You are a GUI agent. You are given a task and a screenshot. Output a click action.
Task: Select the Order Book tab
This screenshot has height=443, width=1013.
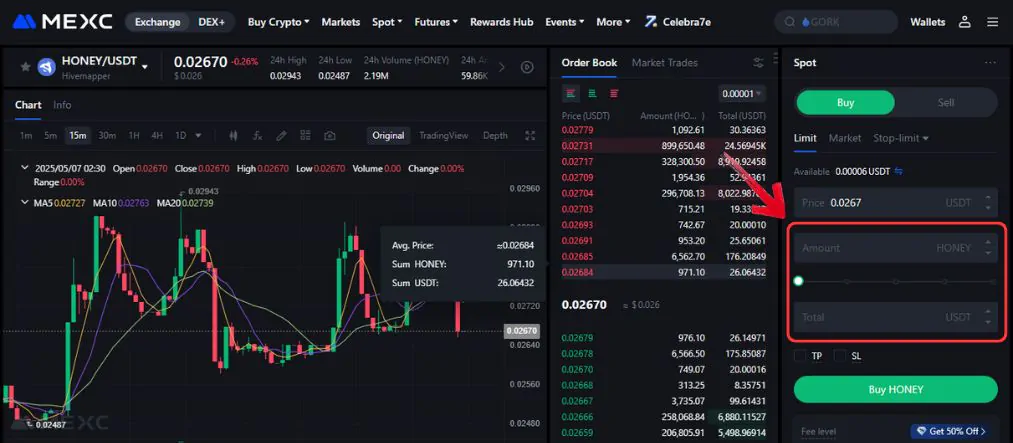[589, 63]
